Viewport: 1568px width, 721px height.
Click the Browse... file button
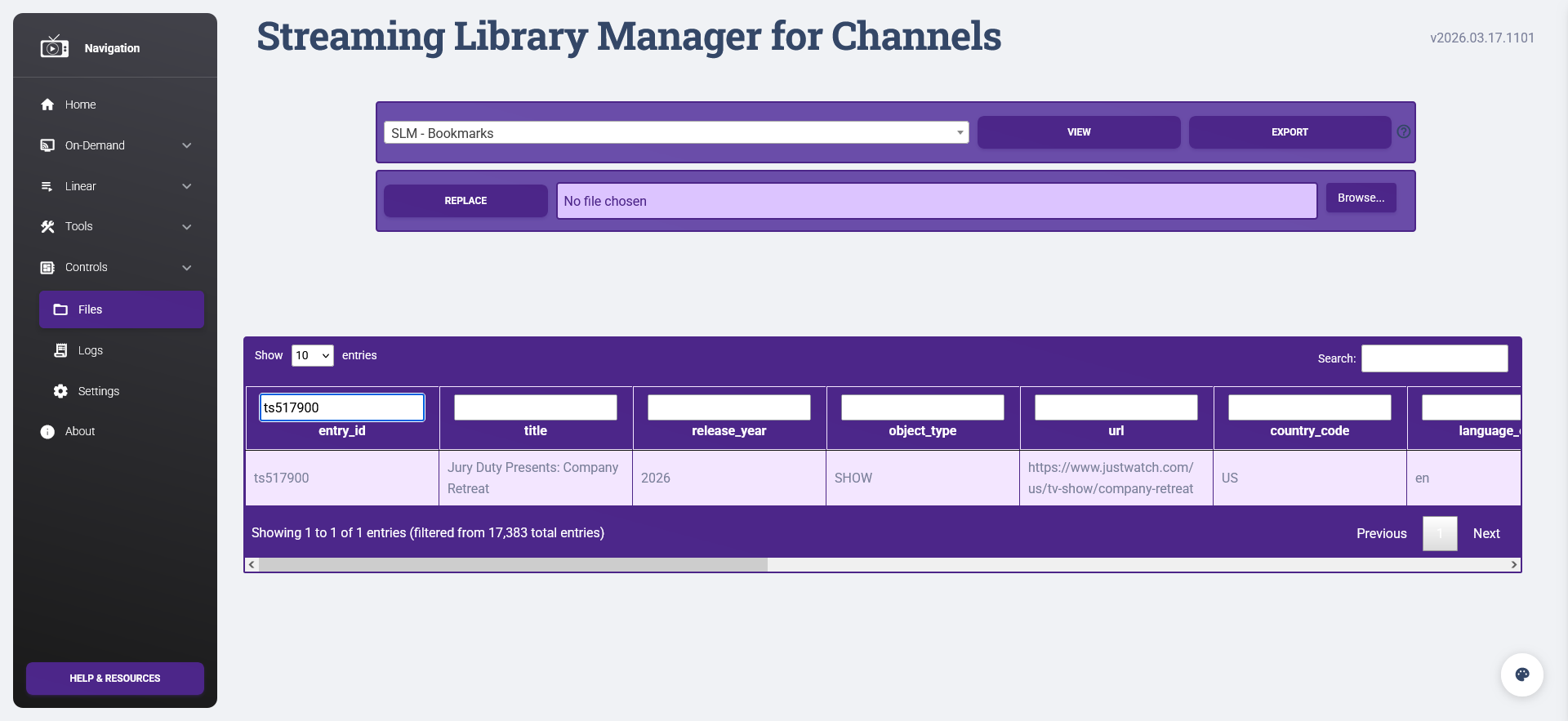[x=1361, y=198]
